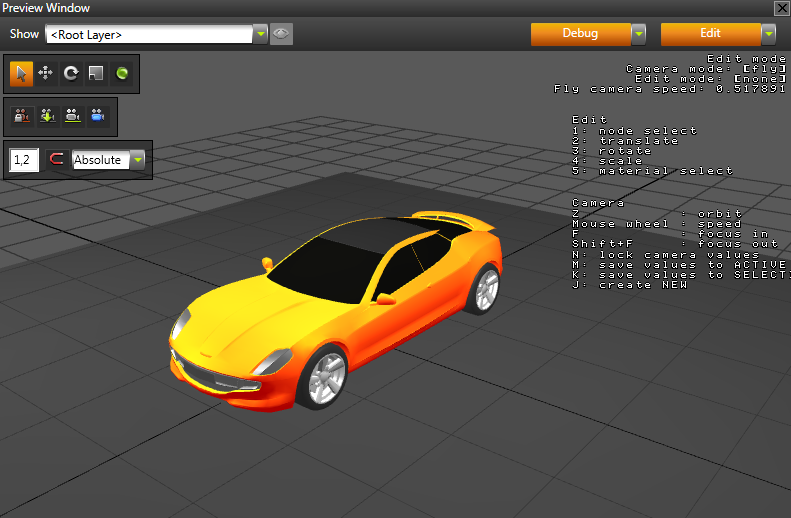Click the blue create new camera icon
Viewport: 791px width, 518px height.
(98, 116)
